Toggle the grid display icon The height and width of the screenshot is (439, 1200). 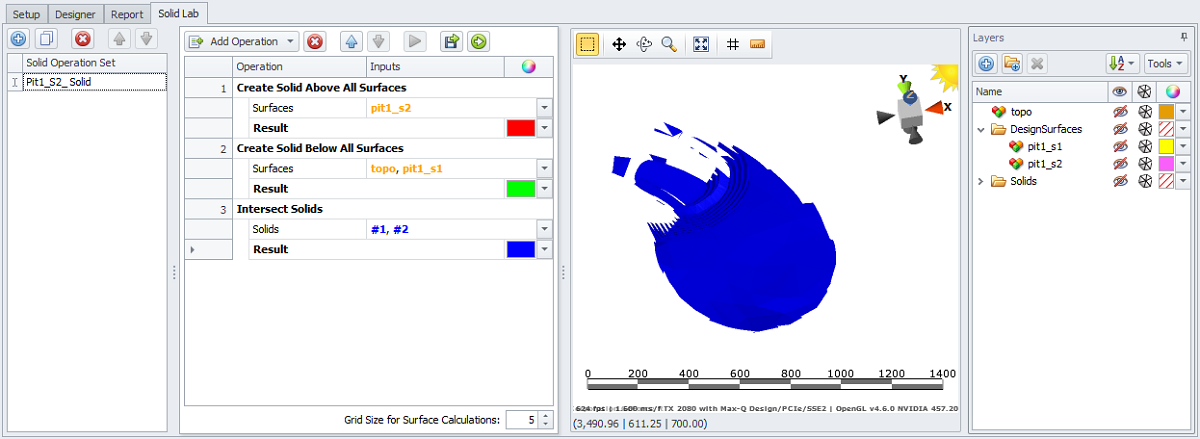[x=733, y=44]
